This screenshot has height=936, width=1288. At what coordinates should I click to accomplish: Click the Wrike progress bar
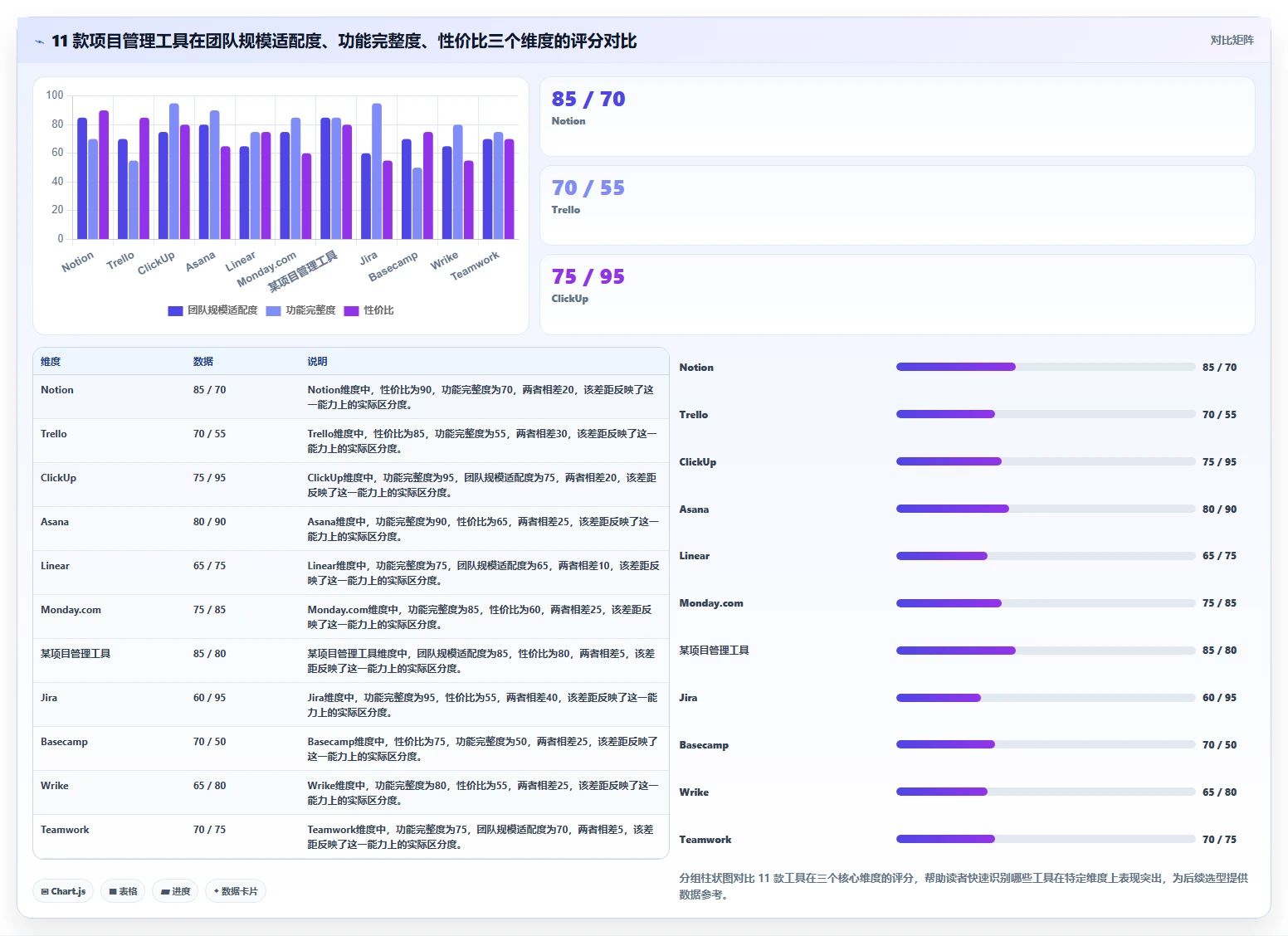tap(1046, 792)
